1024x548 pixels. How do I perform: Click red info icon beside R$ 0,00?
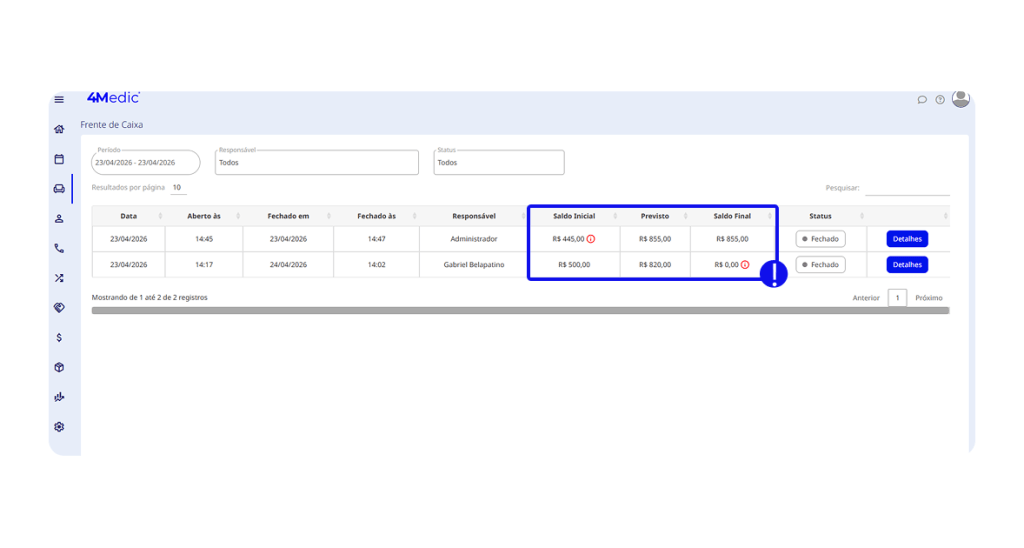[745, 265]
